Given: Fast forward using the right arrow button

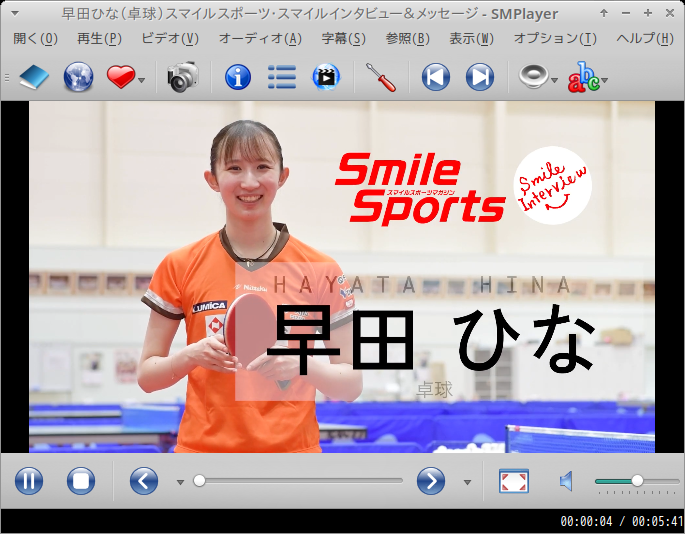Looking at the screenshot, I should point(431,481).
